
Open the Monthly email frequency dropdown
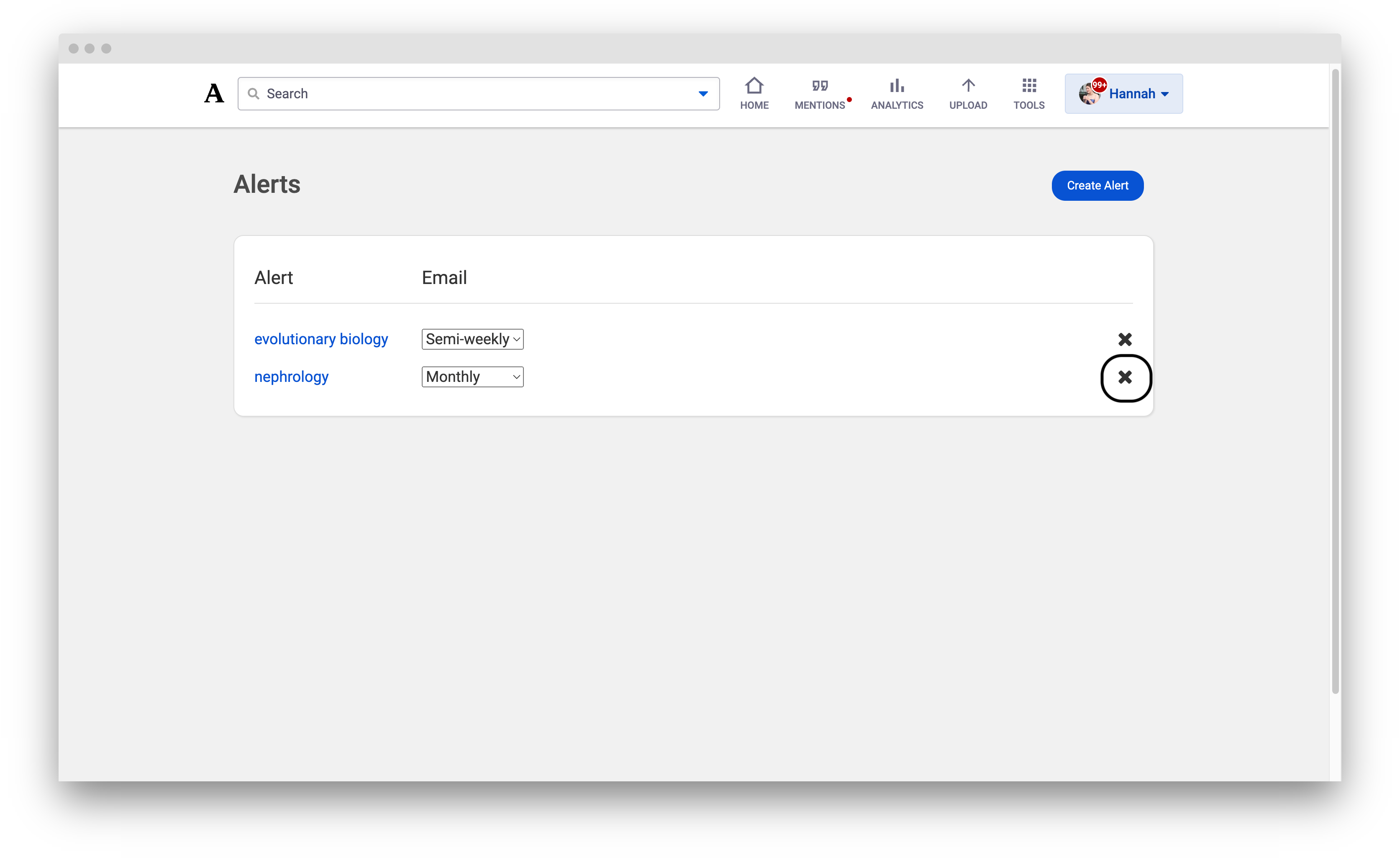472,376
